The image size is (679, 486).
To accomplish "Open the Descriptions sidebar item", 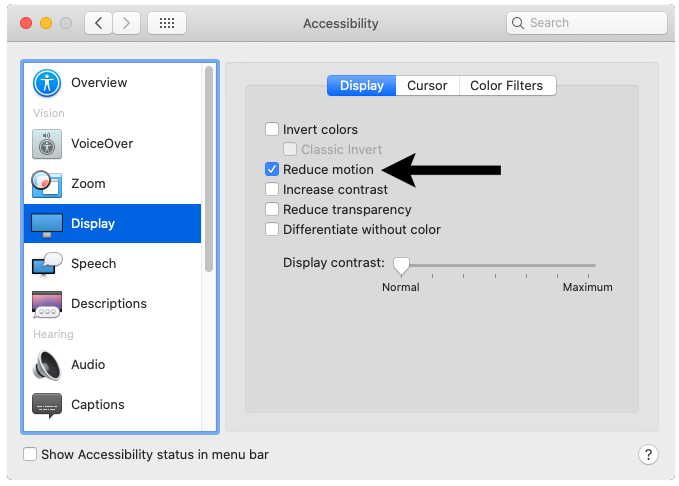I will pos(108,304).
